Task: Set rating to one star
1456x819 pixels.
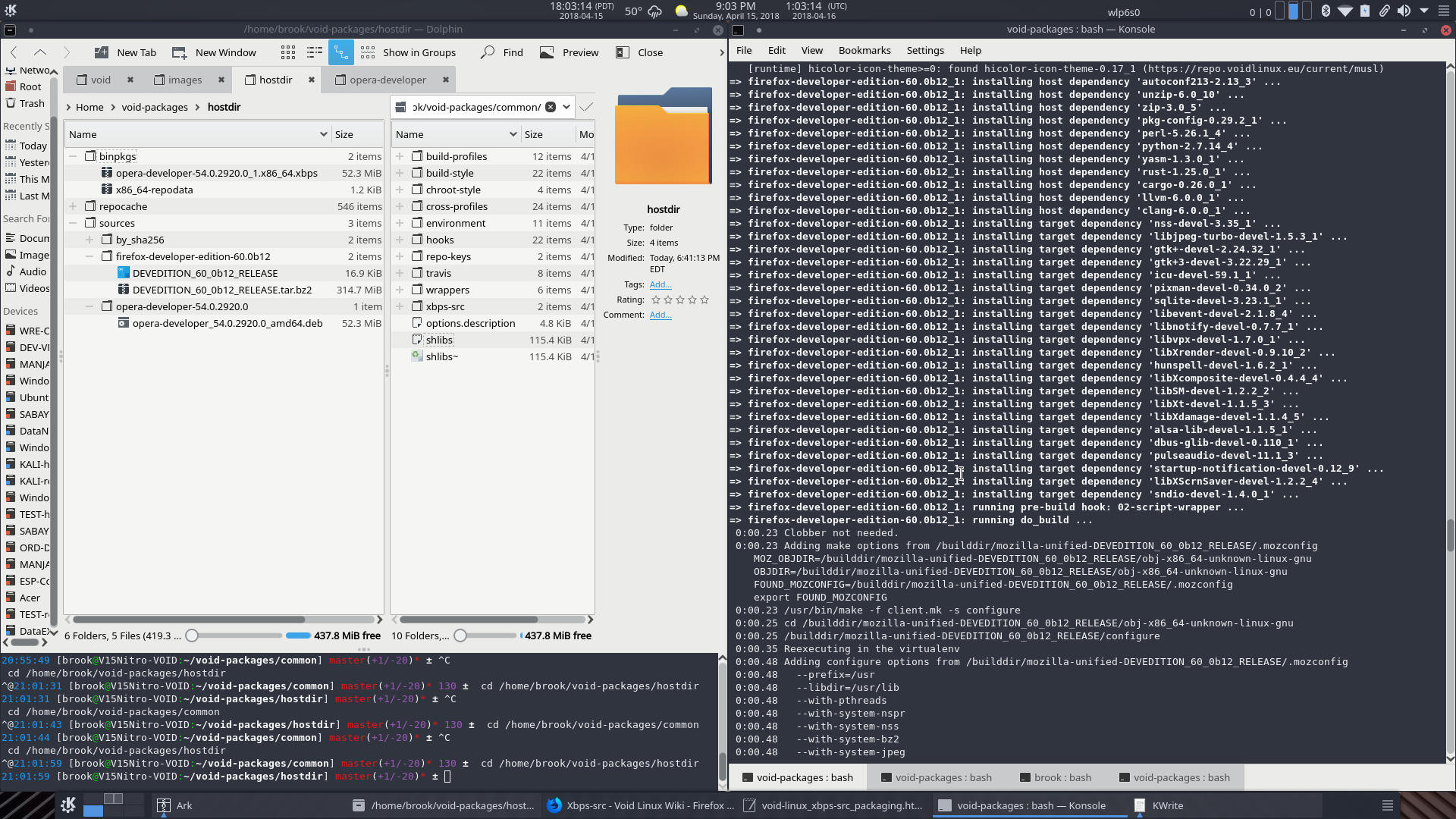Action: (656, 300)
